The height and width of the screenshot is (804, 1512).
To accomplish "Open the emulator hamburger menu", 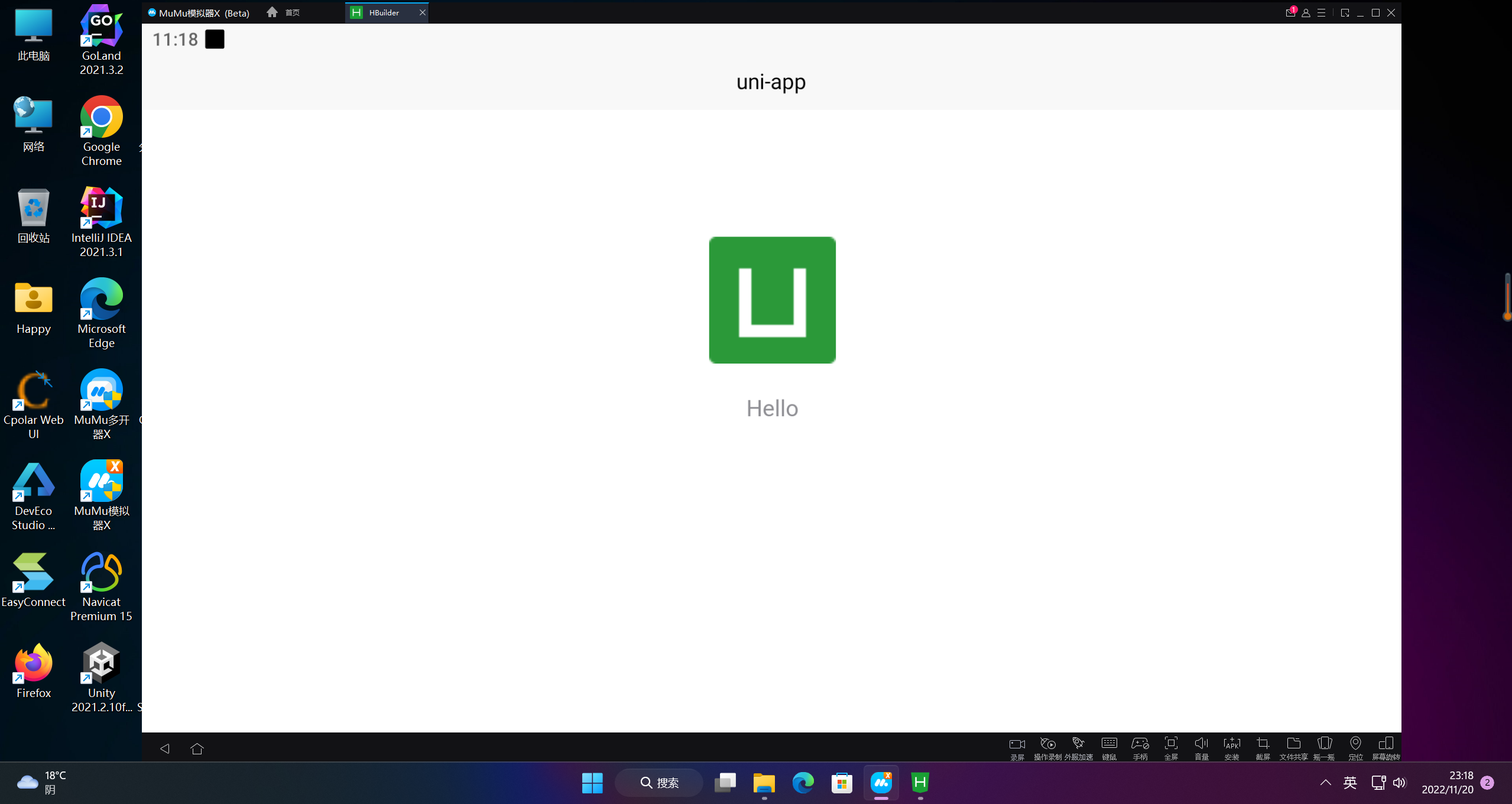I will pos(1321,12).
